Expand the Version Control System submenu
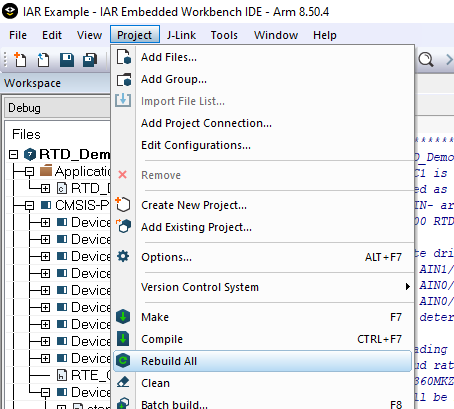454x409 pixels. click(263, 287)
